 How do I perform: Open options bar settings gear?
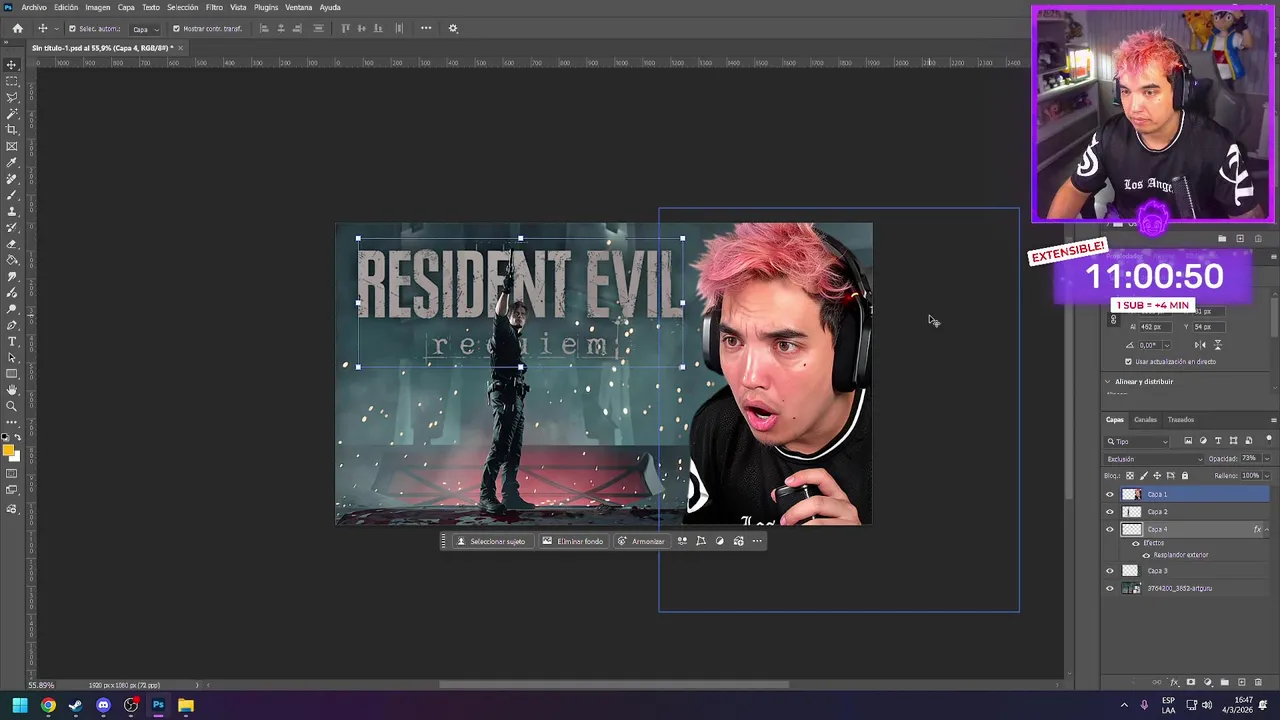click(453, 28)
